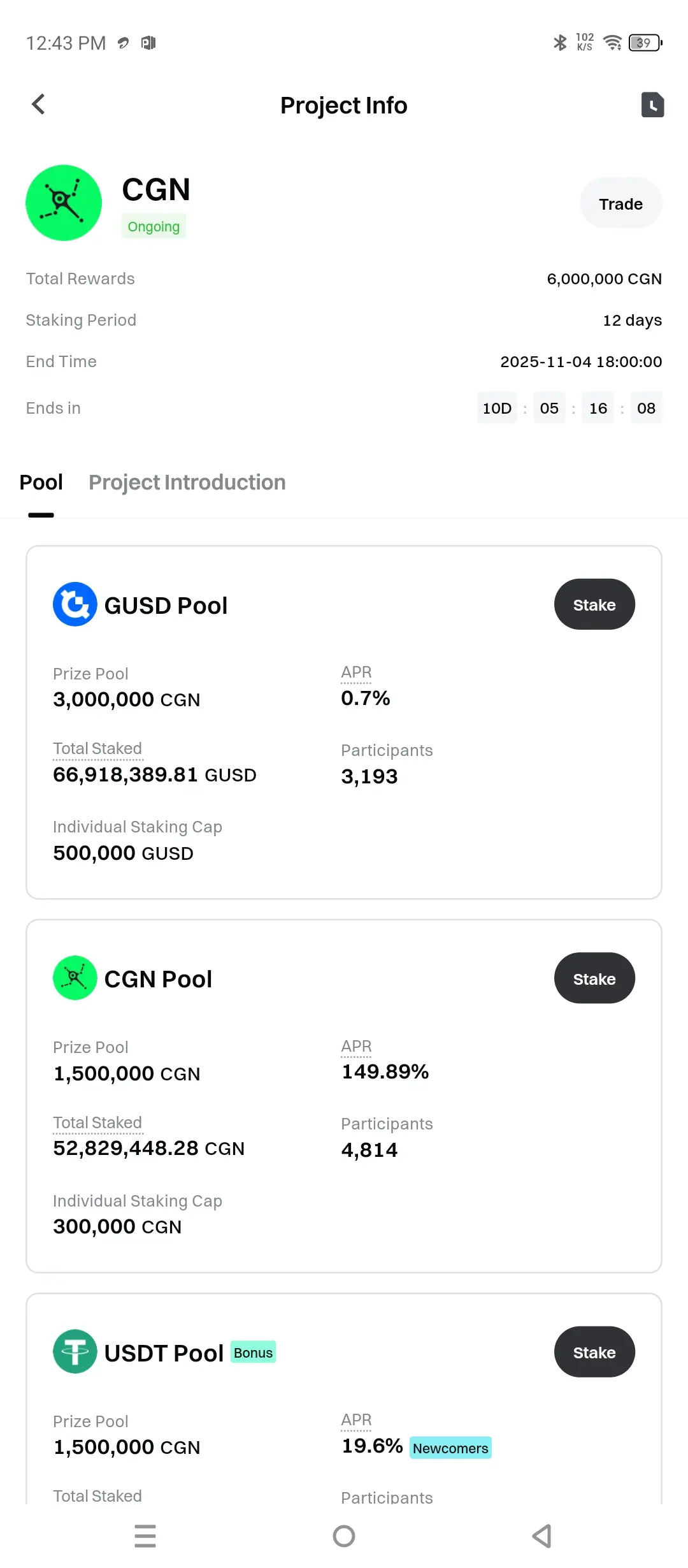Tap the CGN Pool coin icon
This screenshot has height=1568, width=688.
tap(75, 978)
